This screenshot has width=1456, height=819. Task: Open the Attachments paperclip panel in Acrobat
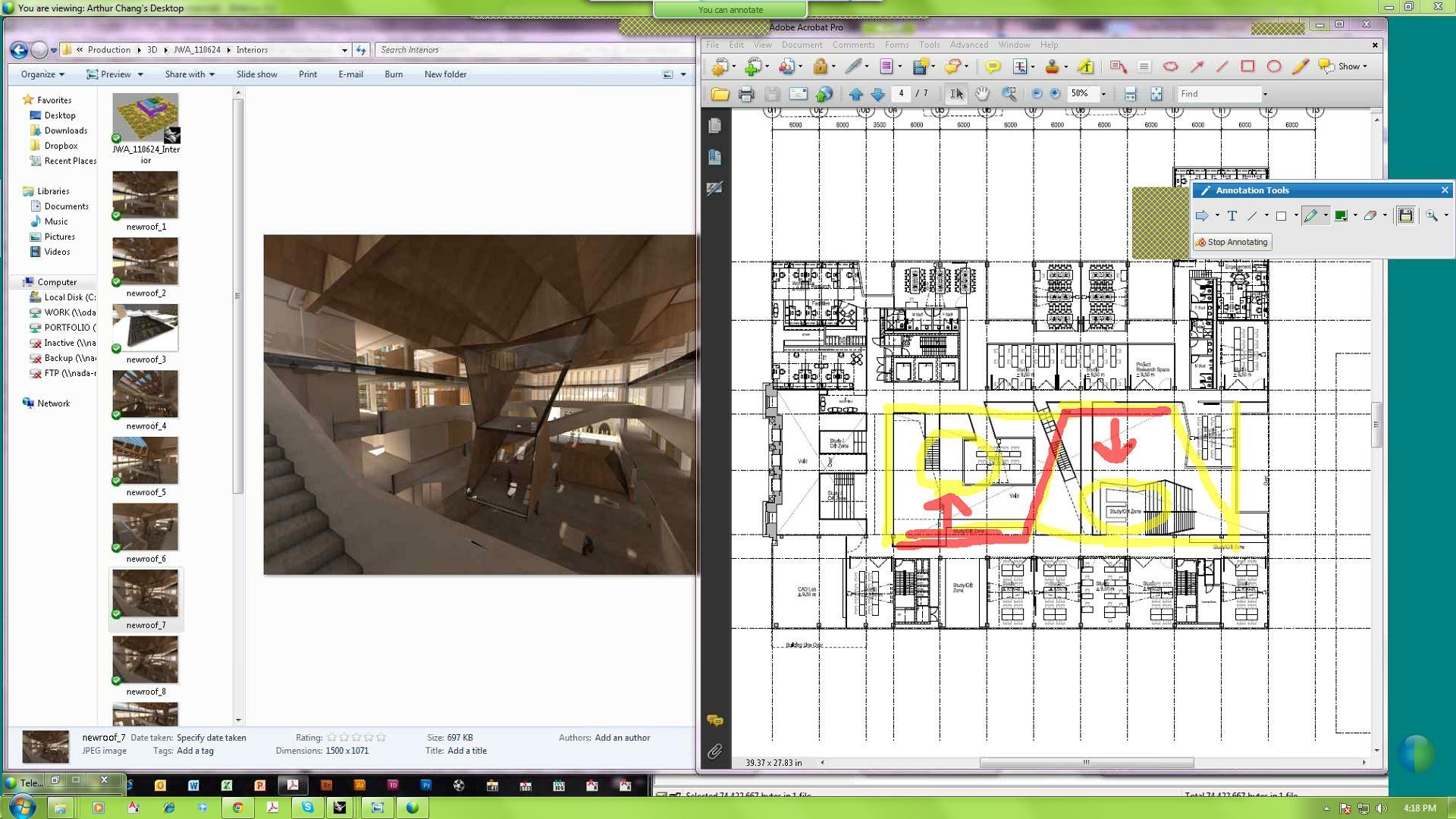(x=714, y=752)
